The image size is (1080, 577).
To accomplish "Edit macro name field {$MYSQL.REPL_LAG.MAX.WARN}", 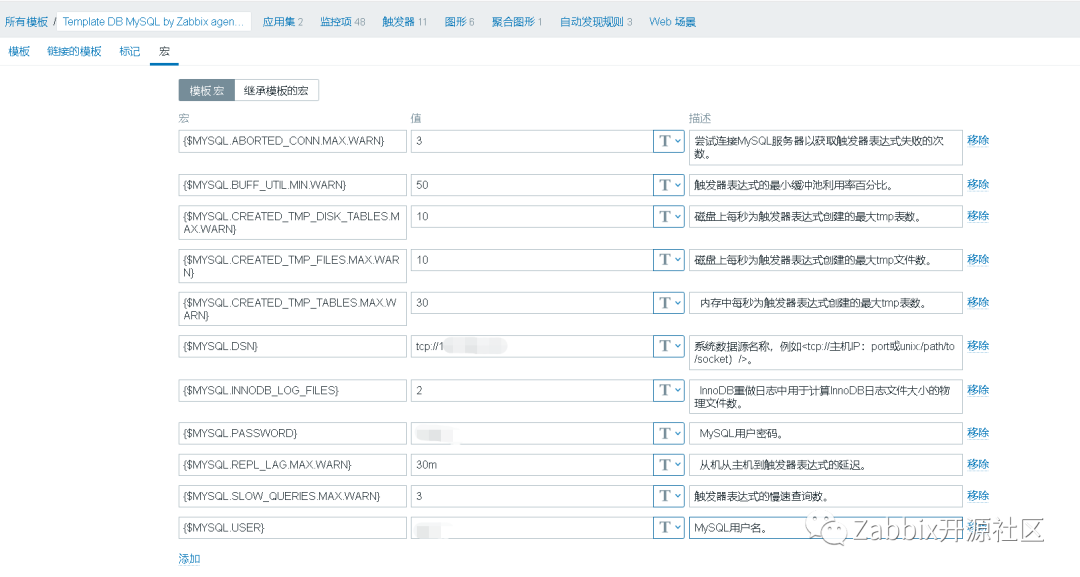I will (292, 465).
